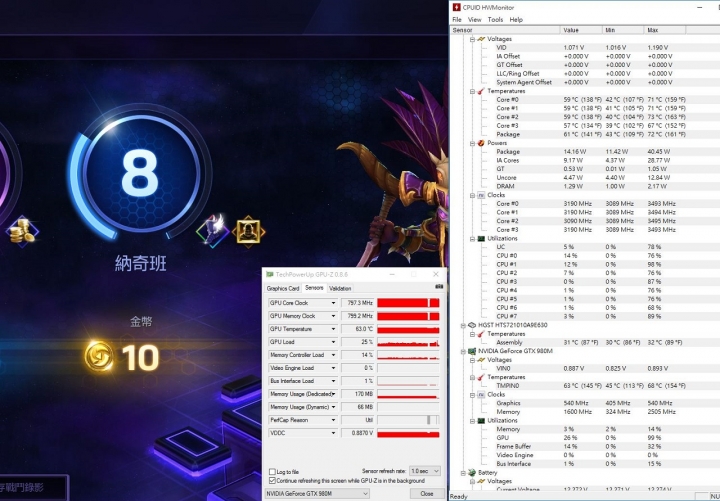Open the HWMonitor Tools menu
The width and height of the screenshot is (720, 501).
pos(495,19)
